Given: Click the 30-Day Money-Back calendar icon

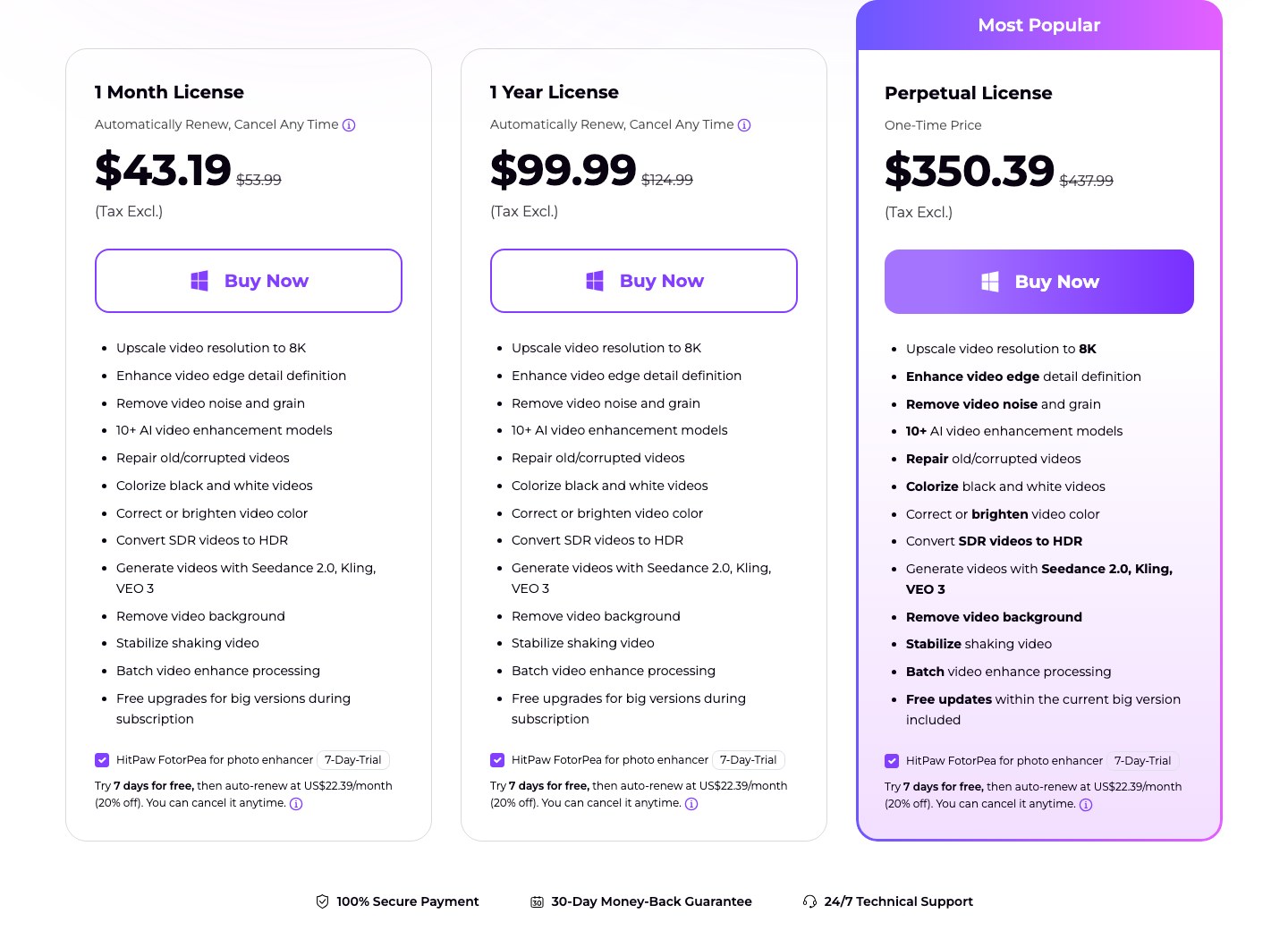Looking at the screenshot, I should 537,901.
